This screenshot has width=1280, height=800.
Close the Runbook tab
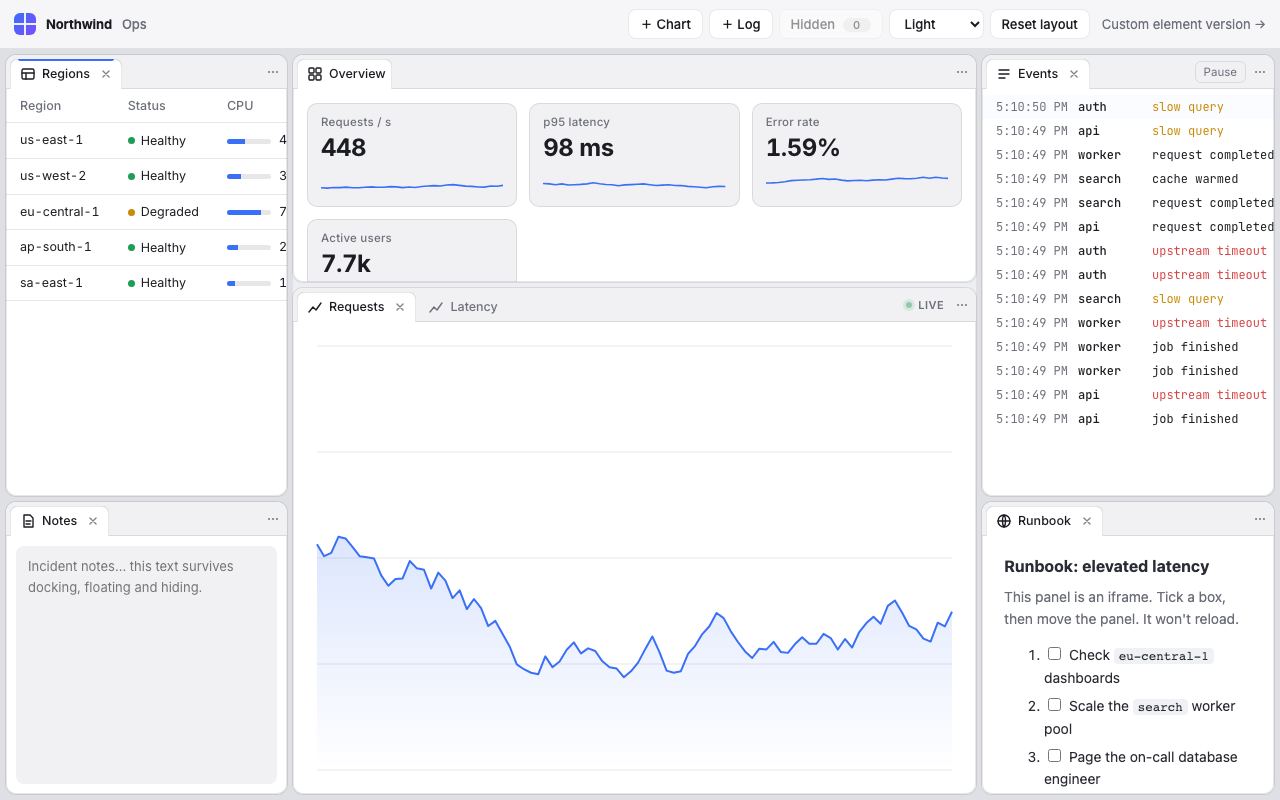(x=1087, y=521)
